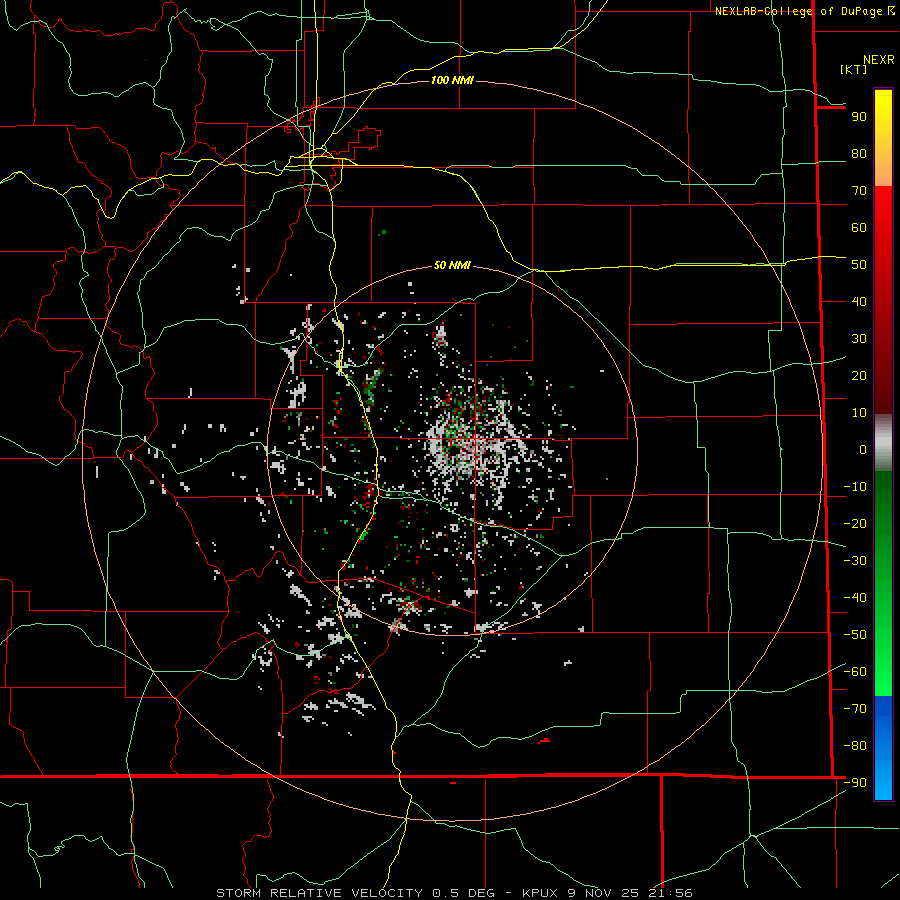Click the -90 value on velocity scale
The image size is (900, 900).
tap(855, 782)
